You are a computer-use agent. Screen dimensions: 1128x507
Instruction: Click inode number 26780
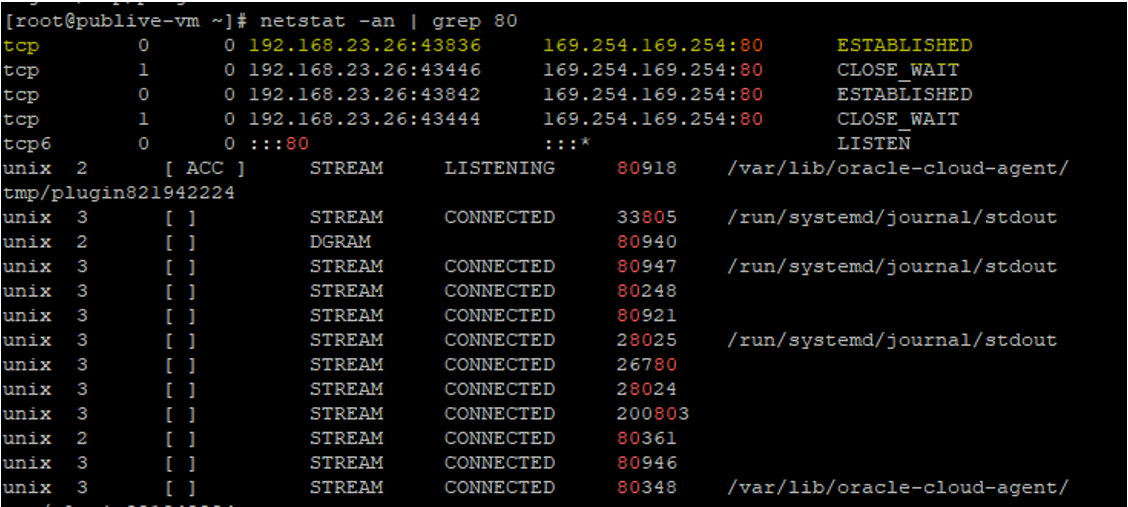click(646, 365)
